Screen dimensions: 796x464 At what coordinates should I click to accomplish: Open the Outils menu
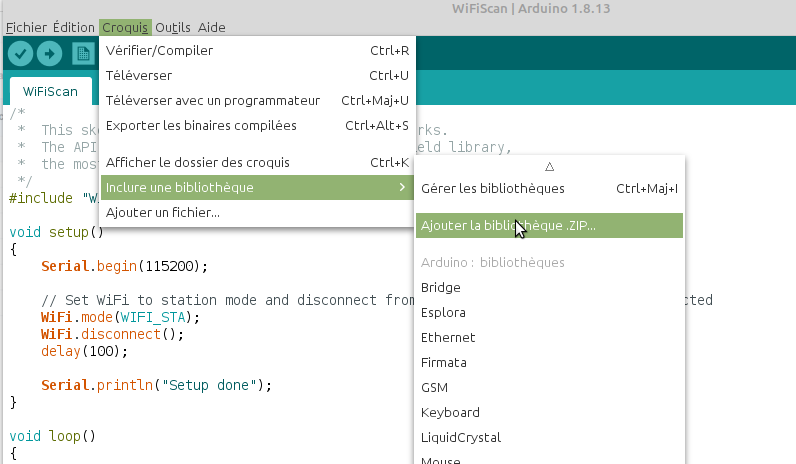coord(173,27)
